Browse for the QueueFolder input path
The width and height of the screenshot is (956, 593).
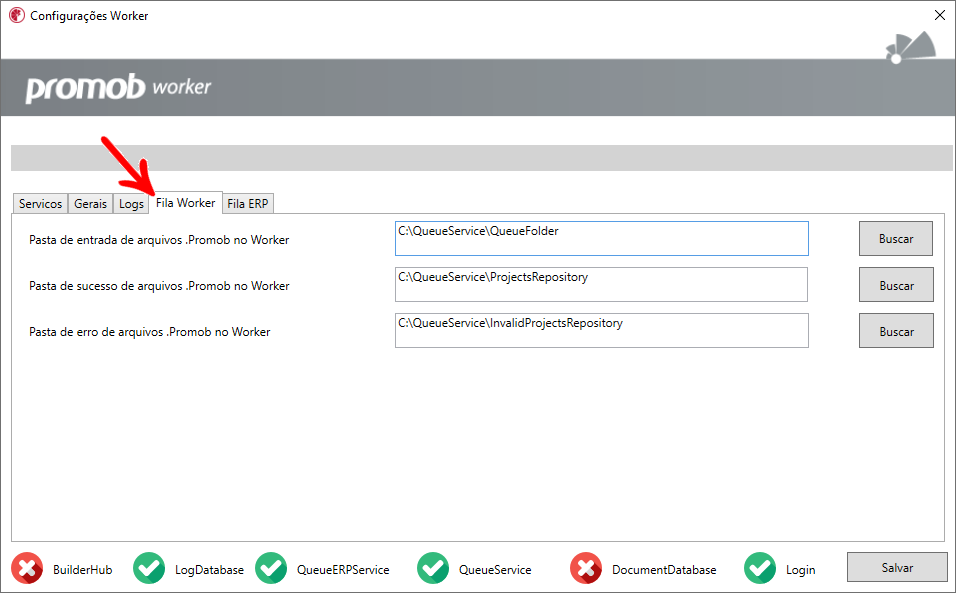pyautogui.click(x=896, y=238)
